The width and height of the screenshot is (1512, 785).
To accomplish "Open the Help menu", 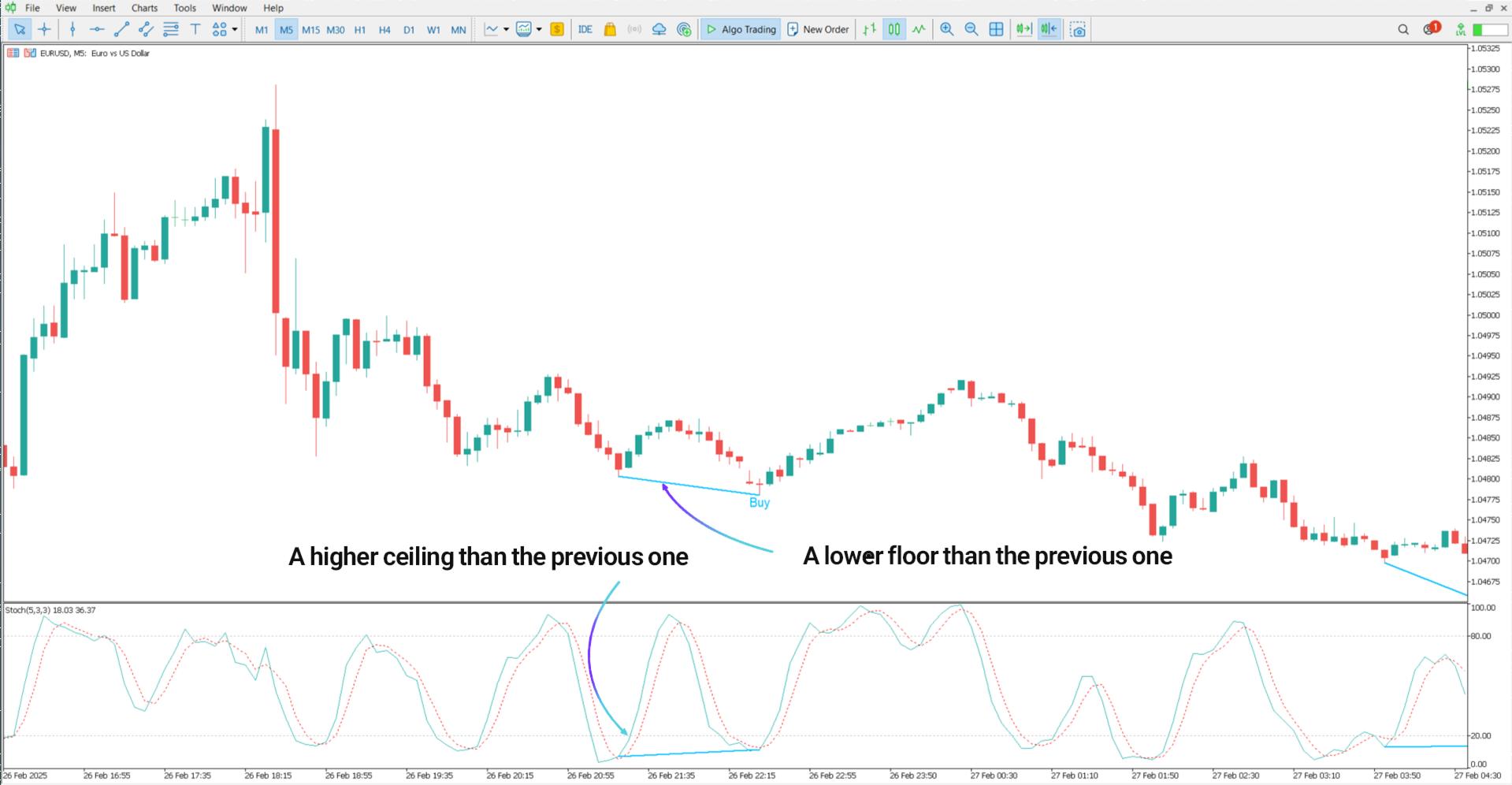I will coord(273,8).
